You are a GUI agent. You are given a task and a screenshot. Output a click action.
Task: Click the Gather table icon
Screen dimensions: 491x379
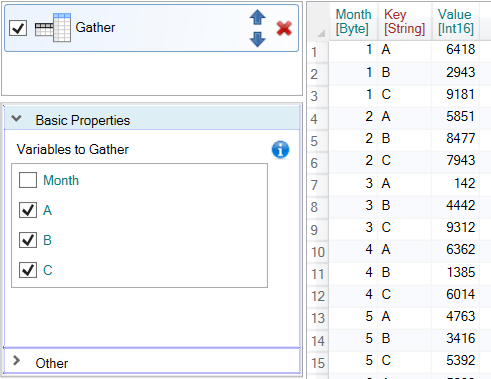pyautogui.click(x=53, y=27)
